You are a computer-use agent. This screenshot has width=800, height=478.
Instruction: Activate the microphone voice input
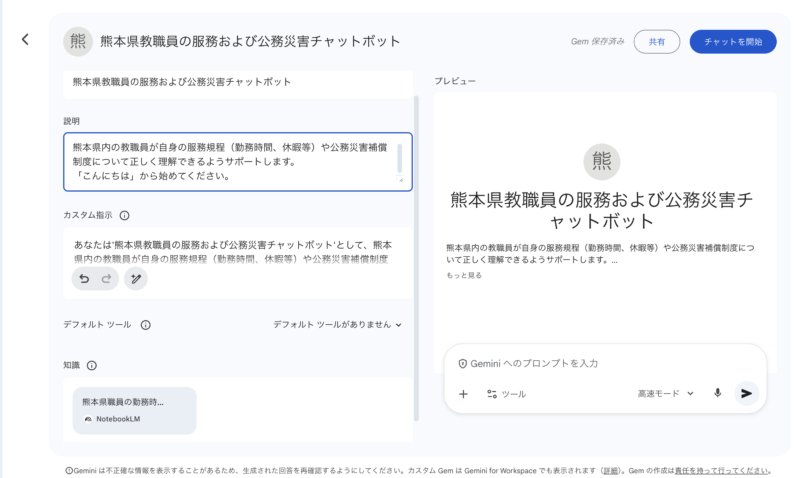pyautogui.click(x=717, y=394)
